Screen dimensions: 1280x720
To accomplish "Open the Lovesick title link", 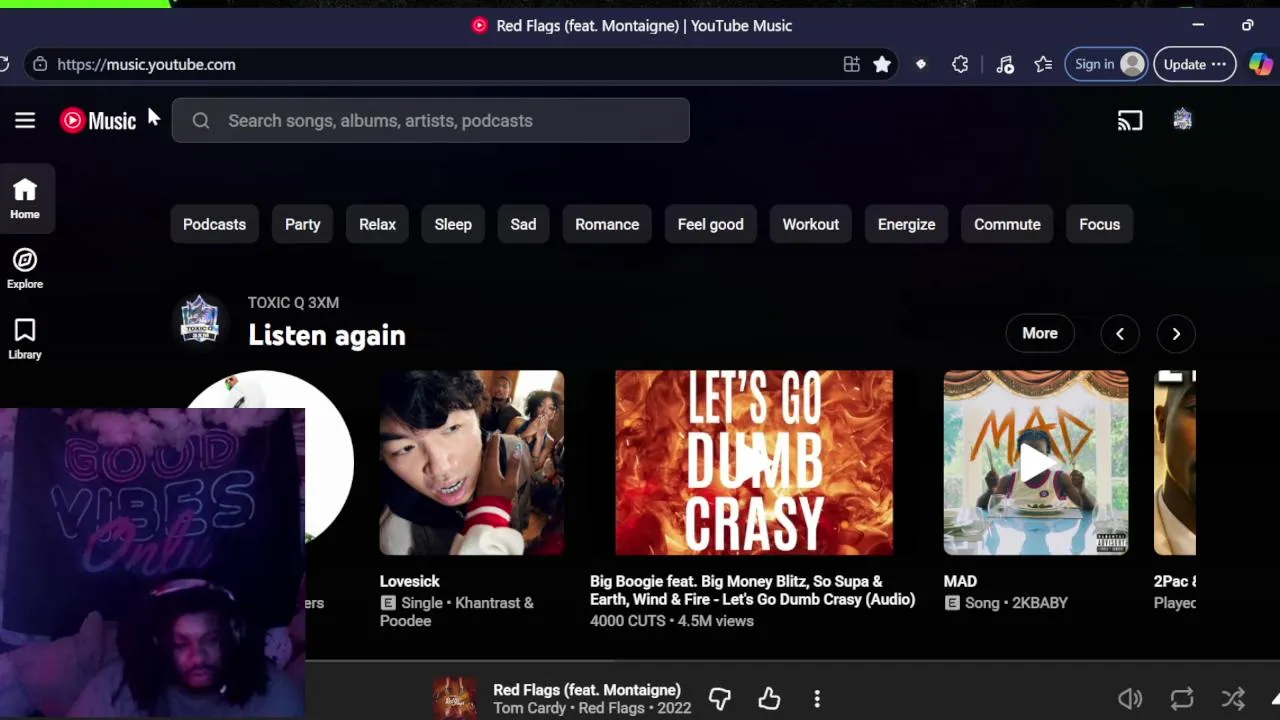I will click(409, 581).
